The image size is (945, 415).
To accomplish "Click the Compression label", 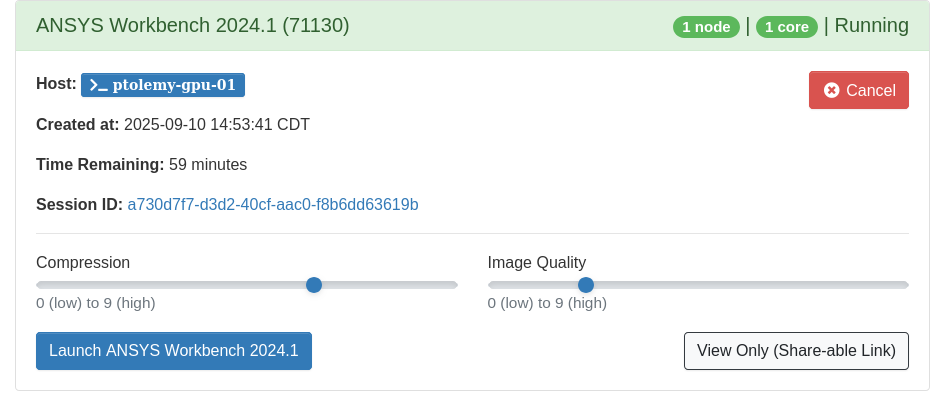I will 83,263.
